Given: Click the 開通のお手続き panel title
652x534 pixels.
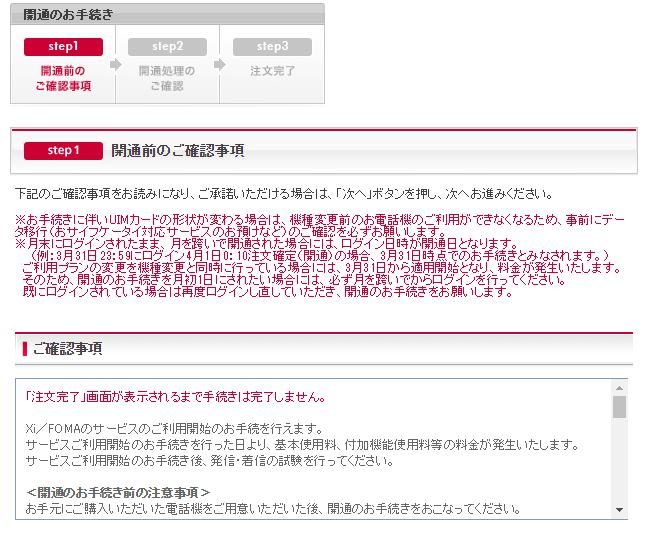Looking at the screenshot, I should pyautogui.click(x=67, y=15).
